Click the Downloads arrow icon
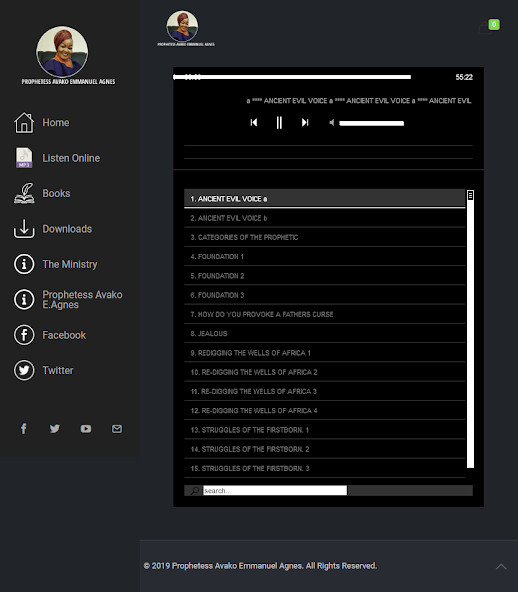 click(x=24, y=229)
